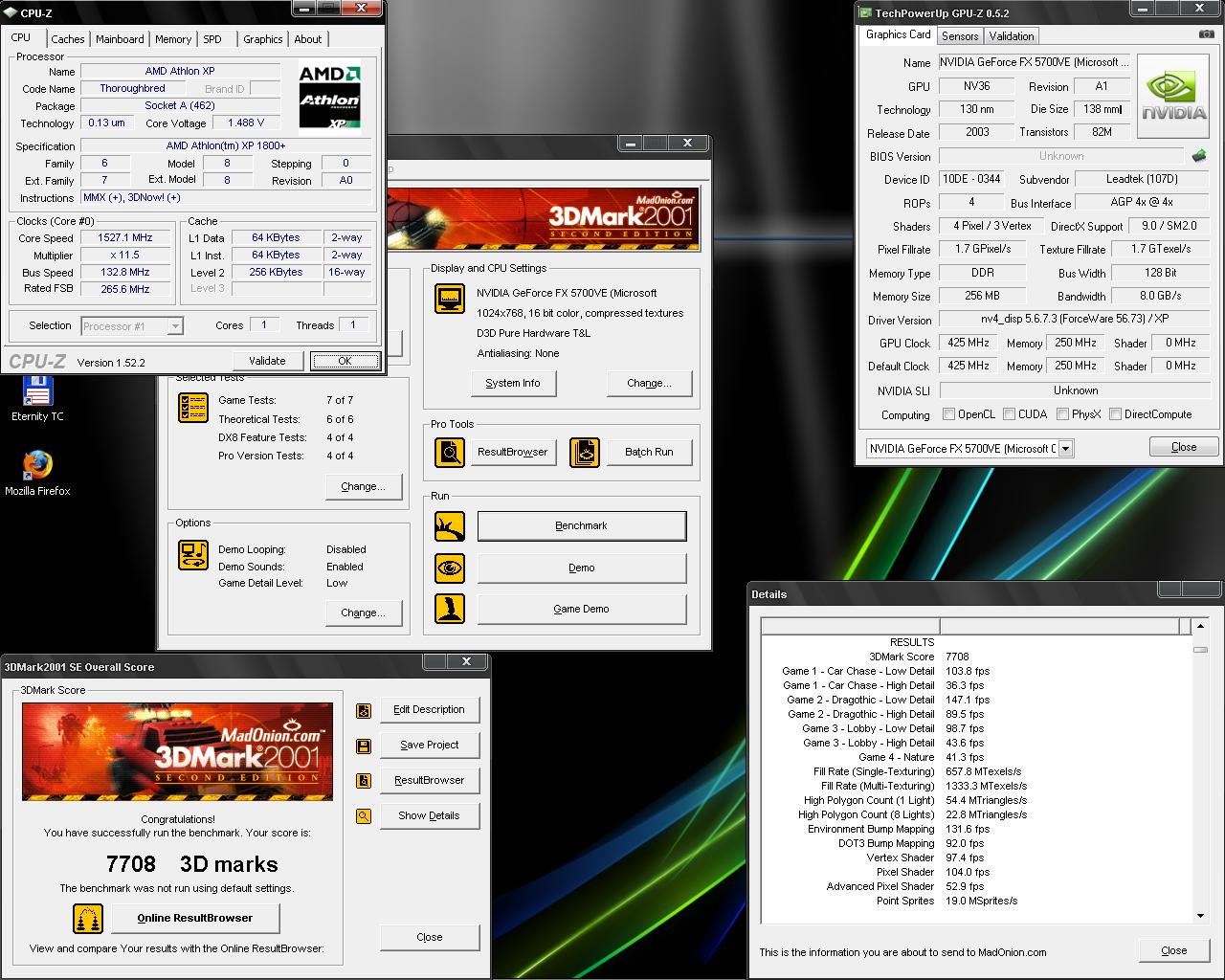Enable the OpenCL checkbox in GPU-Z

(x=948, y=414)
